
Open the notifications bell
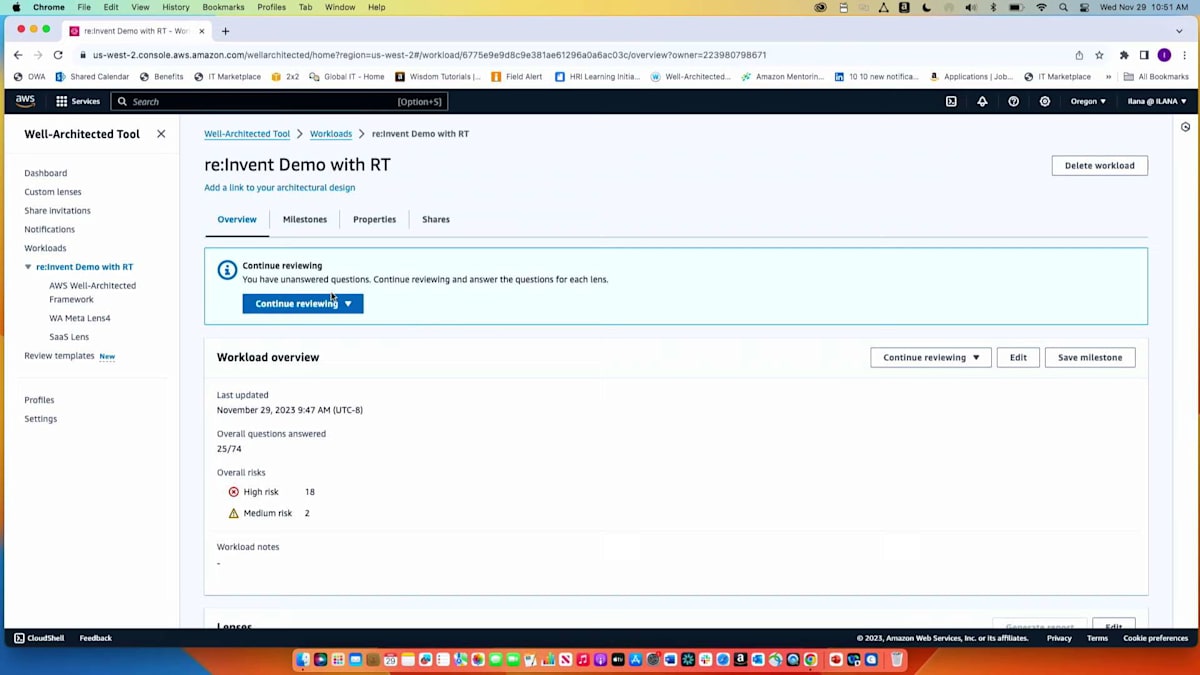tap(982, 101)
